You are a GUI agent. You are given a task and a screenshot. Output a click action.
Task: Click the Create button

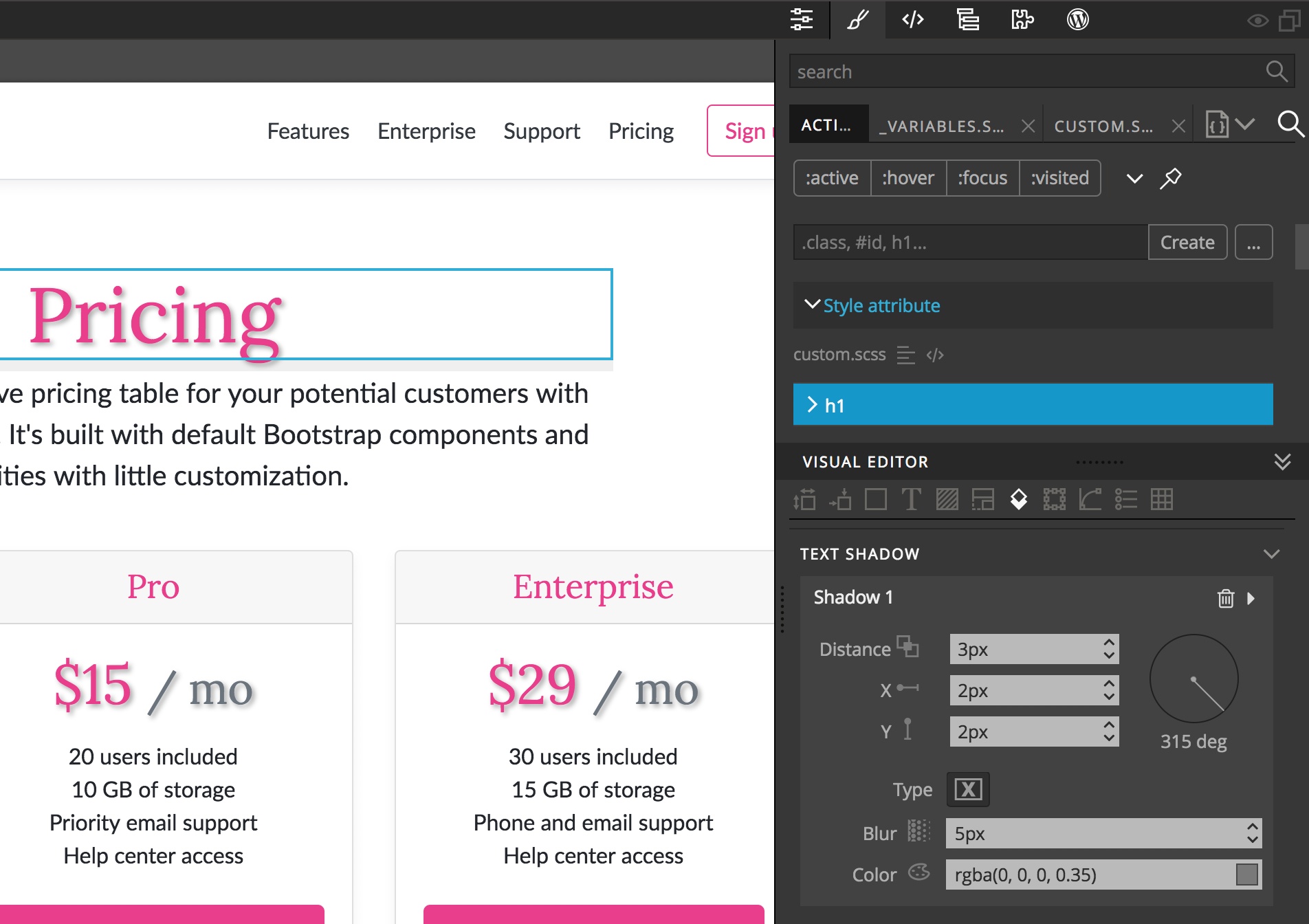pyautogui.click(x=1187, y=242)
